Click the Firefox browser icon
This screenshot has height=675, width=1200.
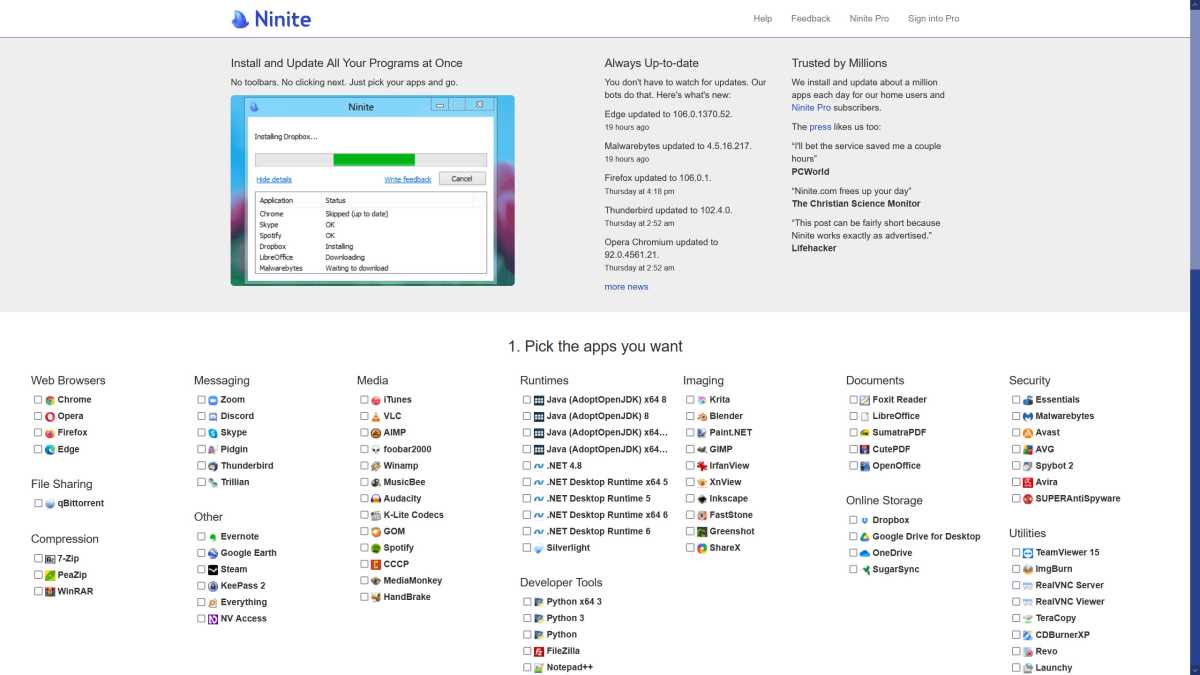click(x=50, y=433)
